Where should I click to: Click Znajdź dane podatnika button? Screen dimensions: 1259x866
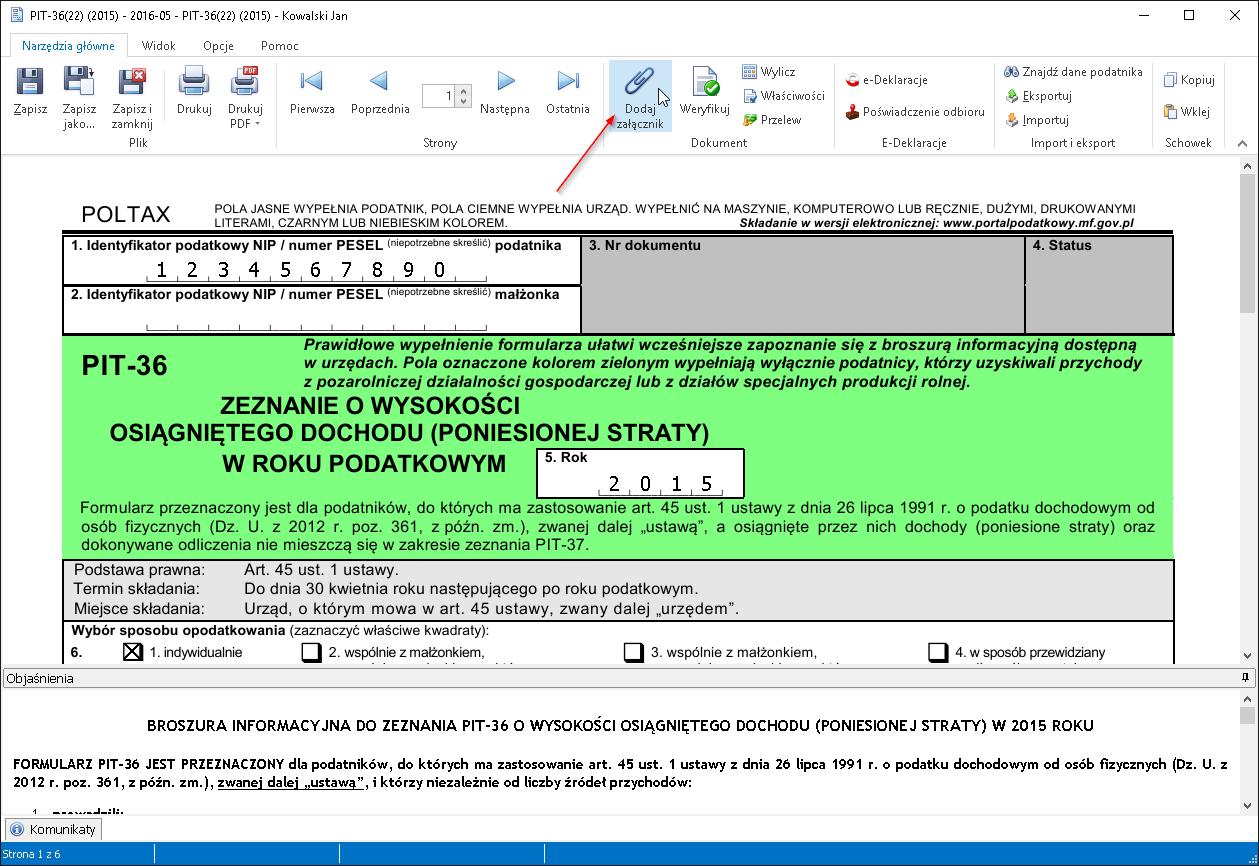click(1073, 72)
